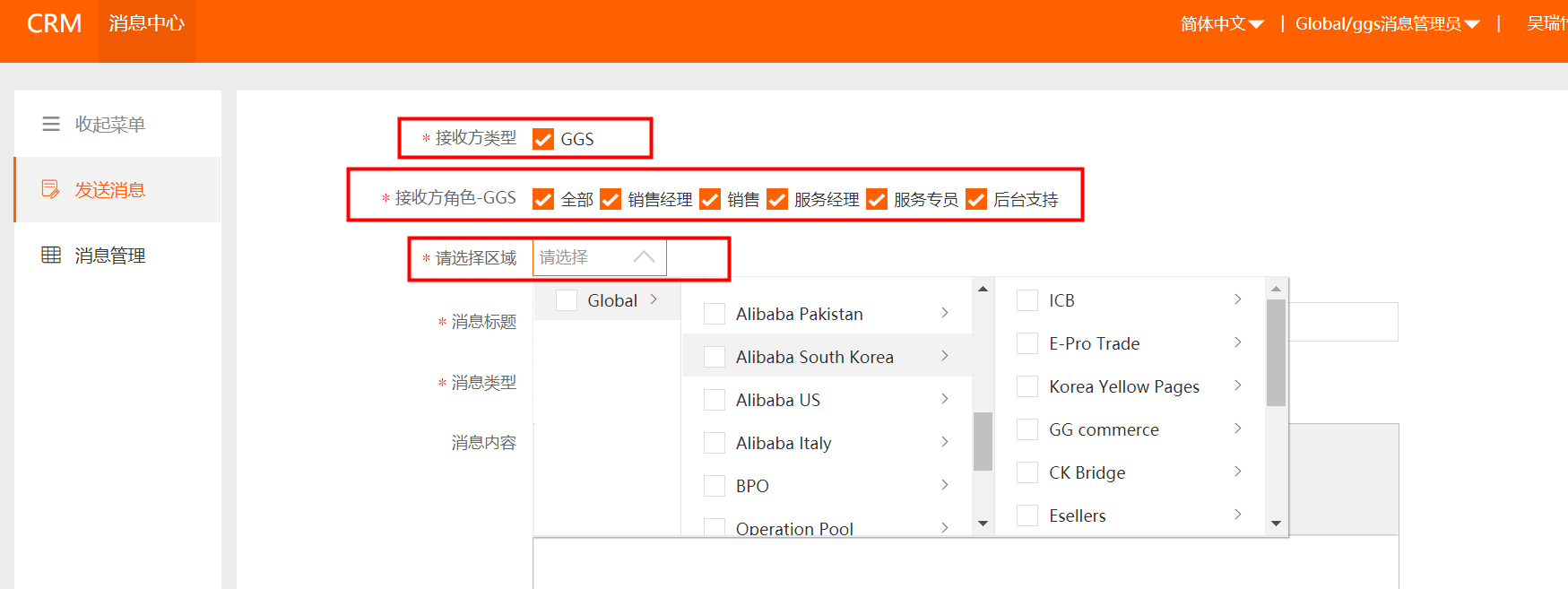Screen dimensions: 1568x589
Task: Click the middle region list scrollbar thumb
Action: pyautogui.click(x=983, y=441)
